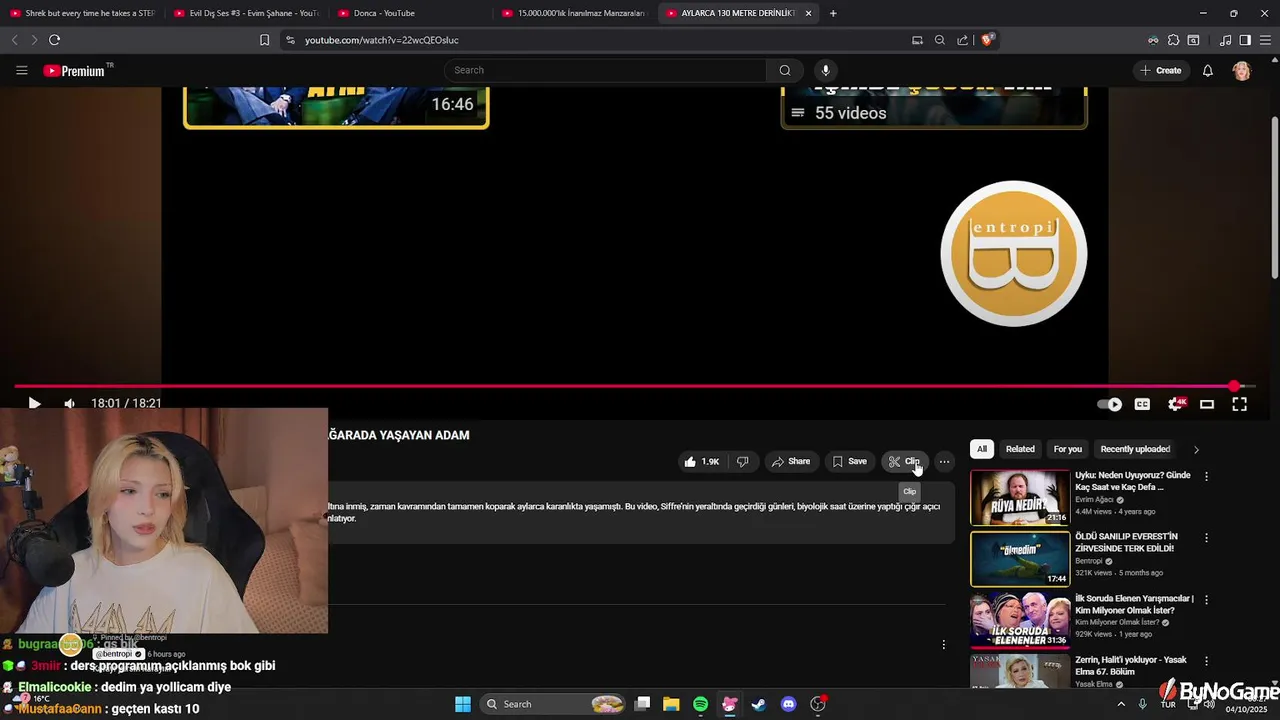Toggle autoplay switch in player
The image size is (1280, 720).
click(1110, 404)
